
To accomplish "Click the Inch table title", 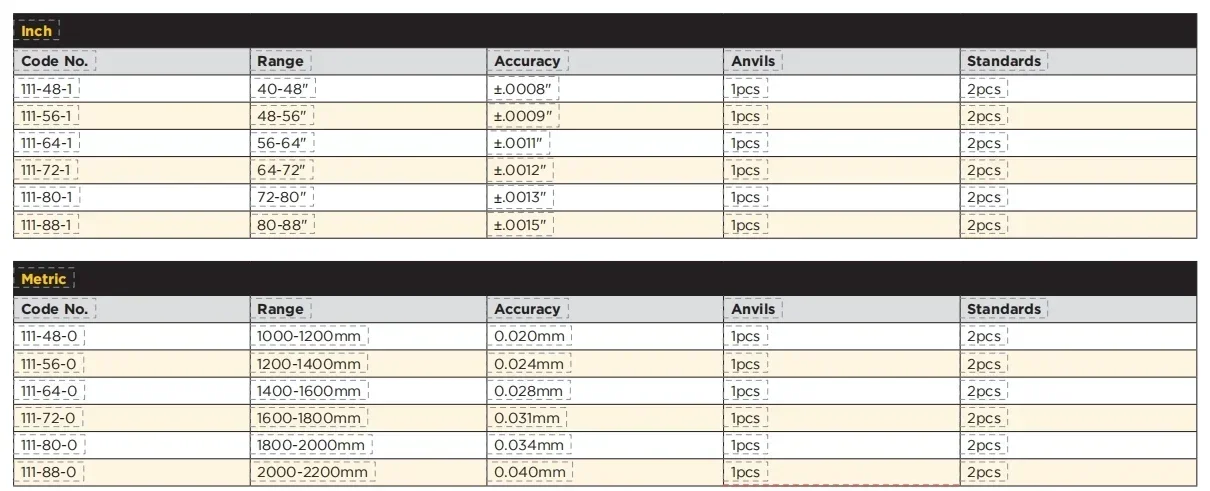I will (37, 32).
